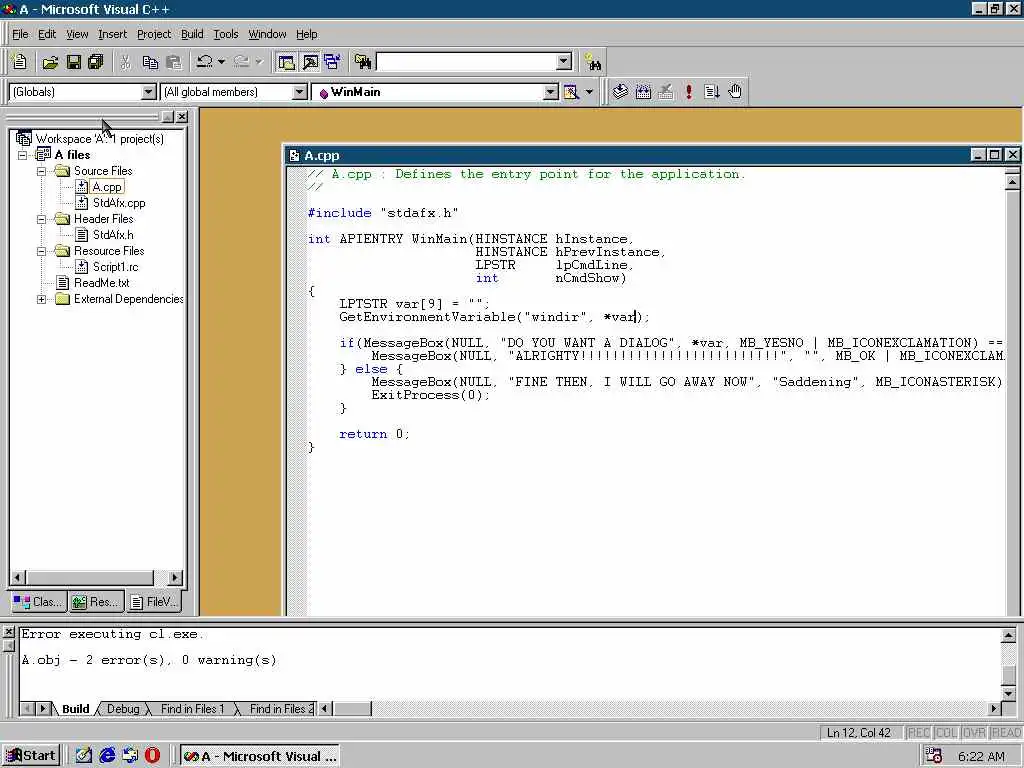
Task: Click the Search binoculars icon
Action: [x=593, y=62]
